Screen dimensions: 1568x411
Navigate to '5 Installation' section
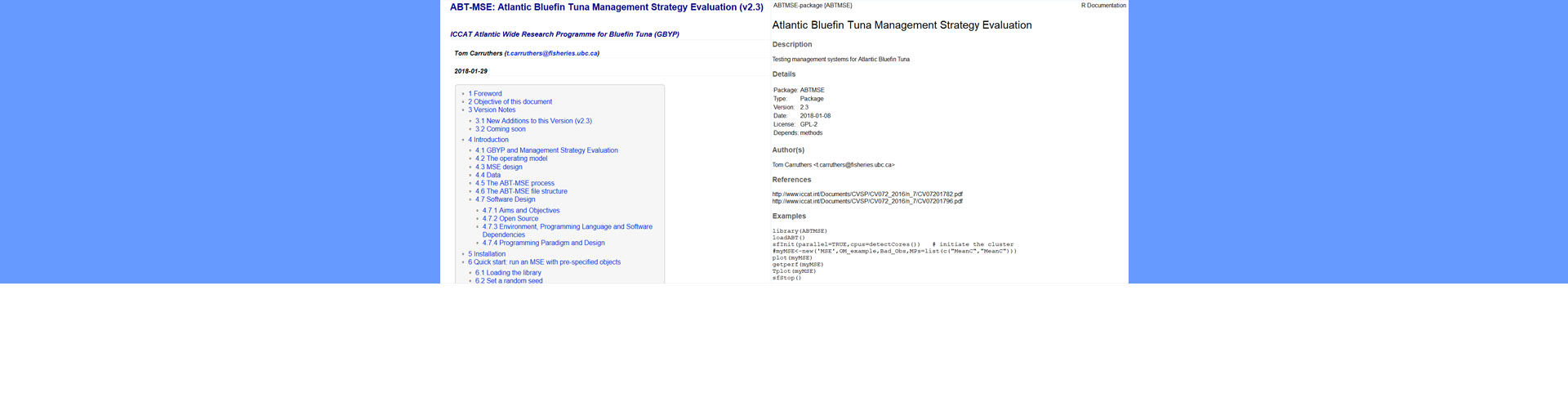click(487, 254)
